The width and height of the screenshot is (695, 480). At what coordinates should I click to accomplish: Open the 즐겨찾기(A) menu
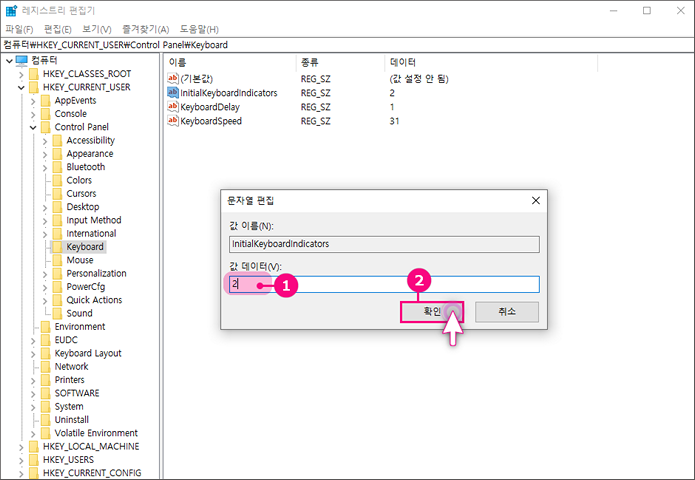(x=145, y=29)
